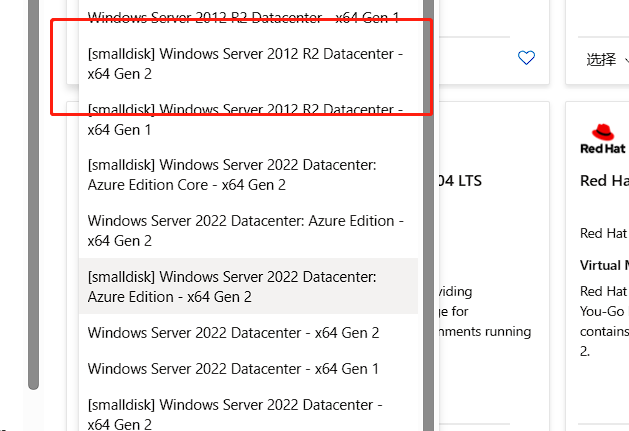Open the Red Hat card title
Screen dimensions: 629x431
point(604,181)
